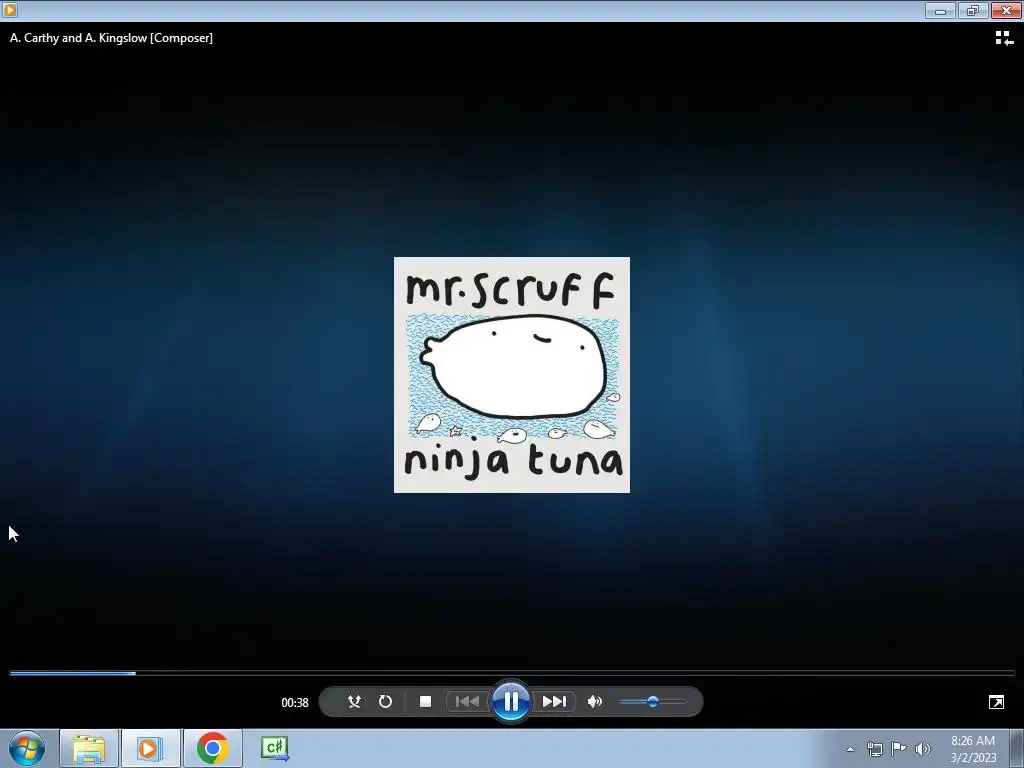
Task: Click the Media Player title bar icon
Action: 10,10
